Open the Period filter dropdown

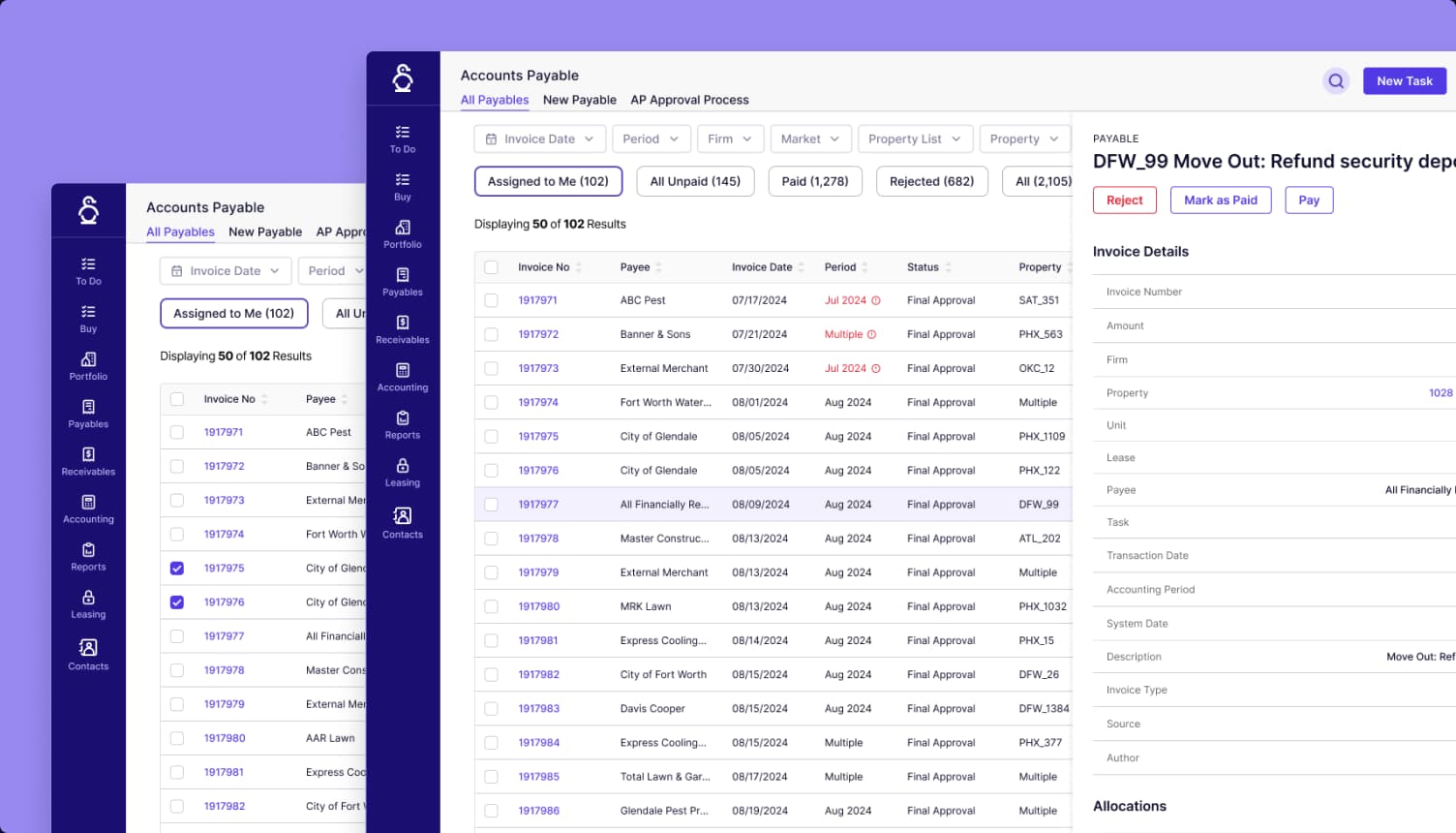[x=651, y=139]
